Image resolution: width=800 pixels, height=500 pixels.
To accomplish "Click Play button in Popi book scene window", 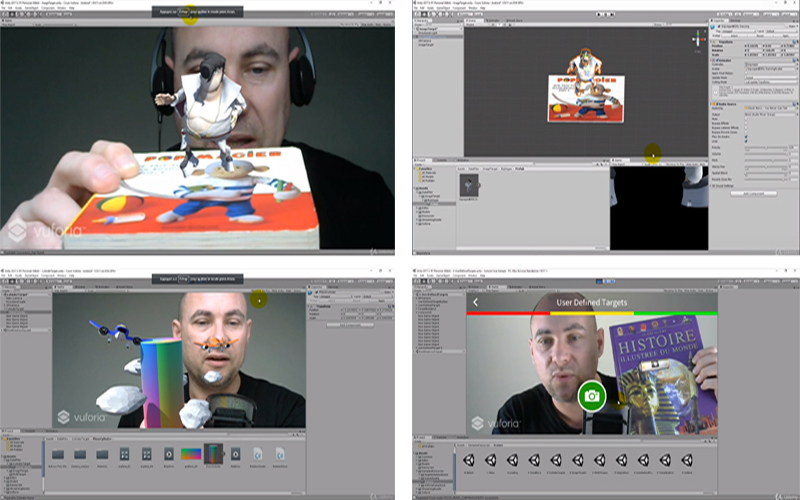I will pos(599,14).
